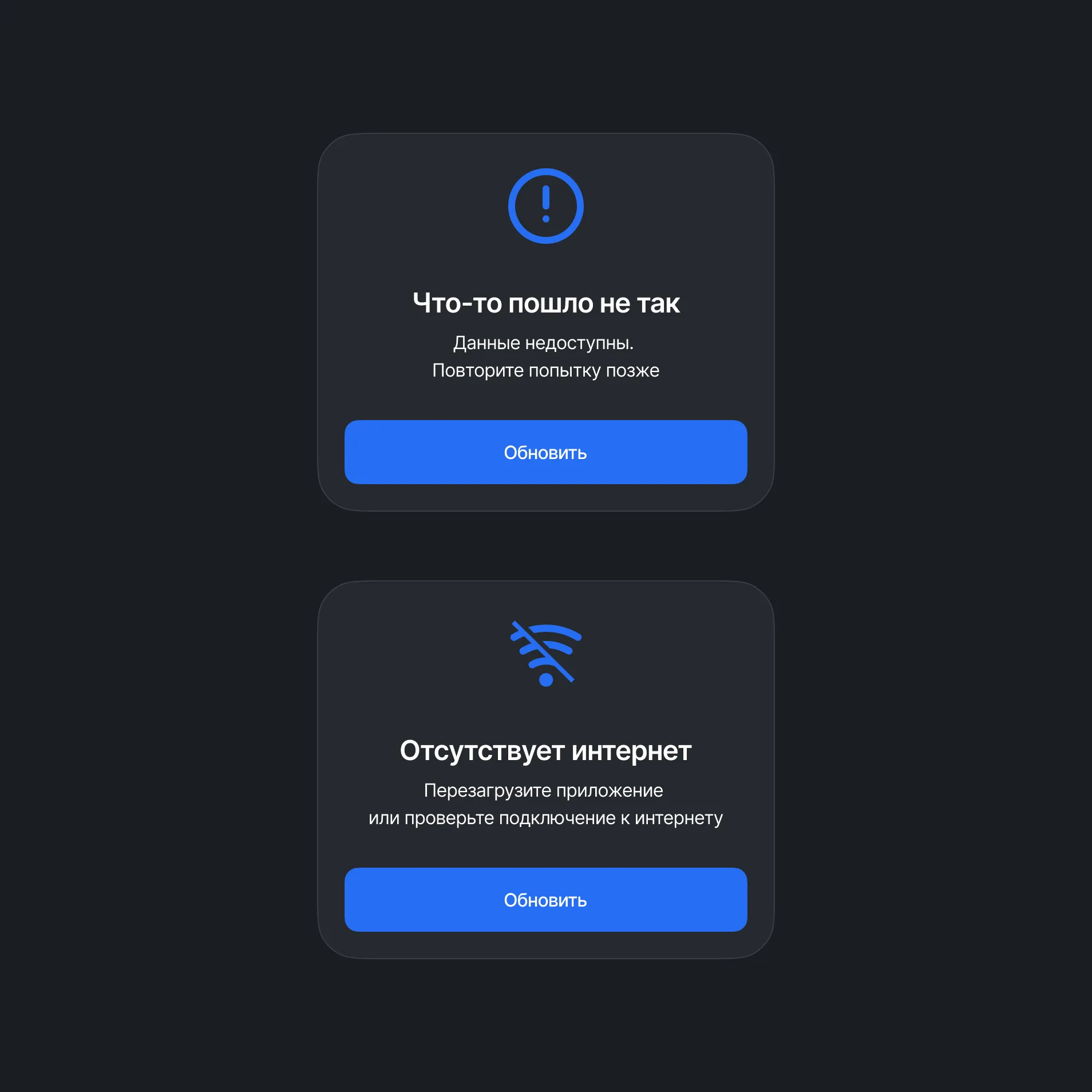This screenshot has height=1092, width=1092.
Task: Click 'или проверьте подключение к интернету' line
Action: (546, 818)
